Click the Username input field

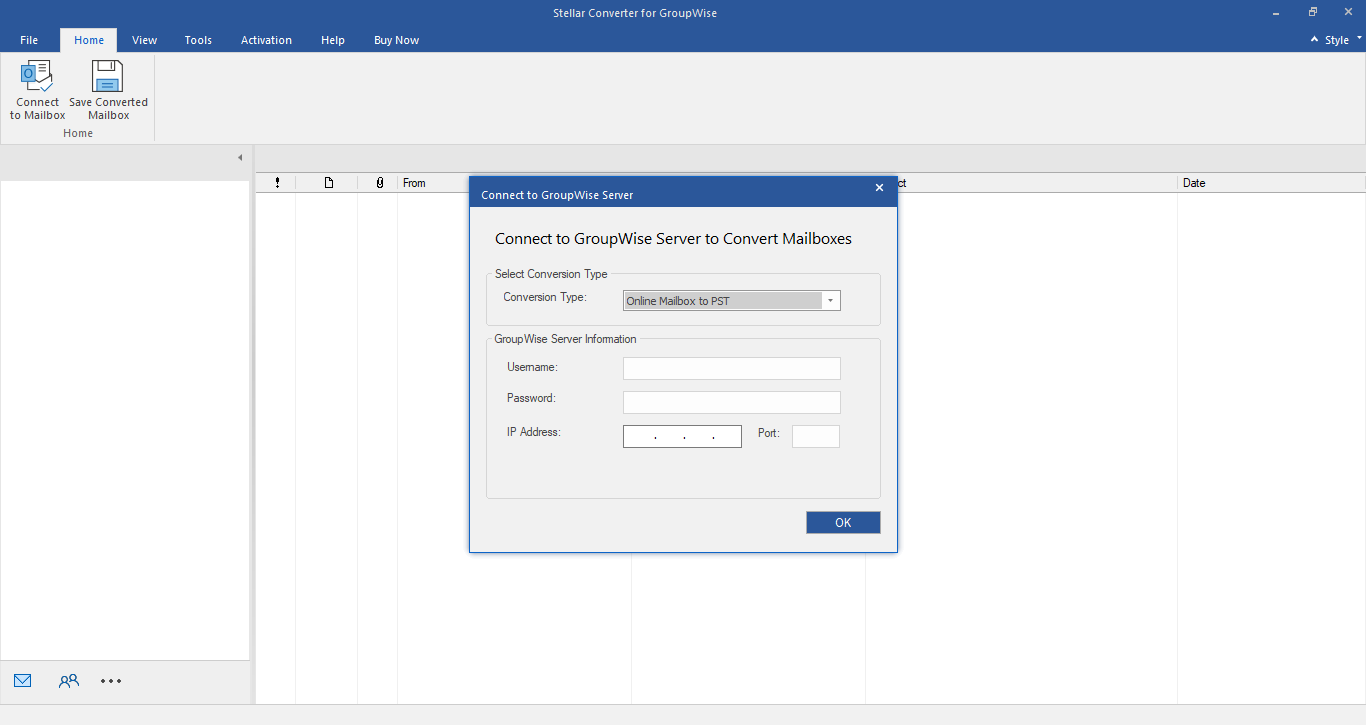point(732,368)
